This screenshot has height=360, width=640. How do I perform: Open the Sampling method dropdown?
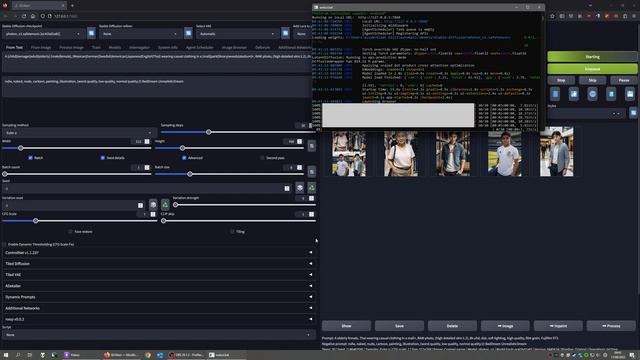(79, 133)
